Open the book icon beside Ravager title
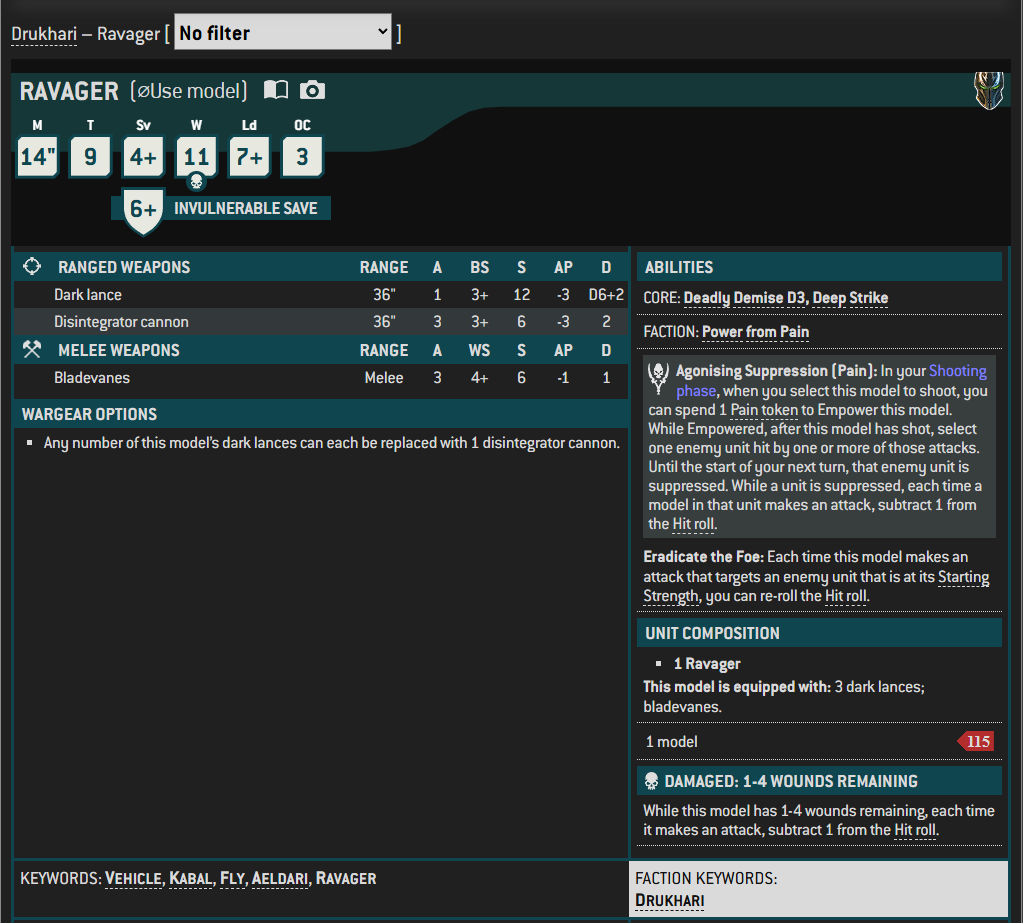Screen dimensions: 1023x923 (276, 90)
